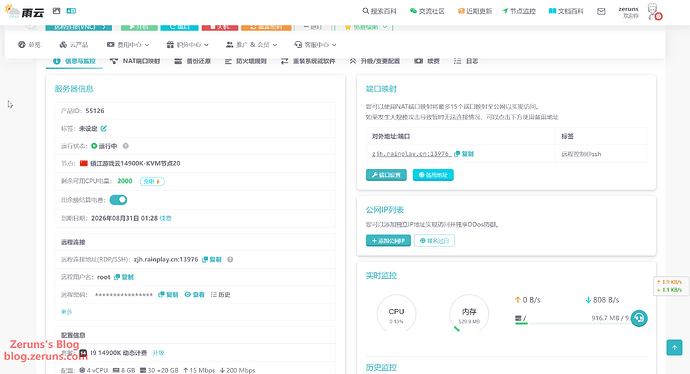690x374 pixels.
Task: Expand the 积分中心 dropdown menu
Action: coord(187,45)
